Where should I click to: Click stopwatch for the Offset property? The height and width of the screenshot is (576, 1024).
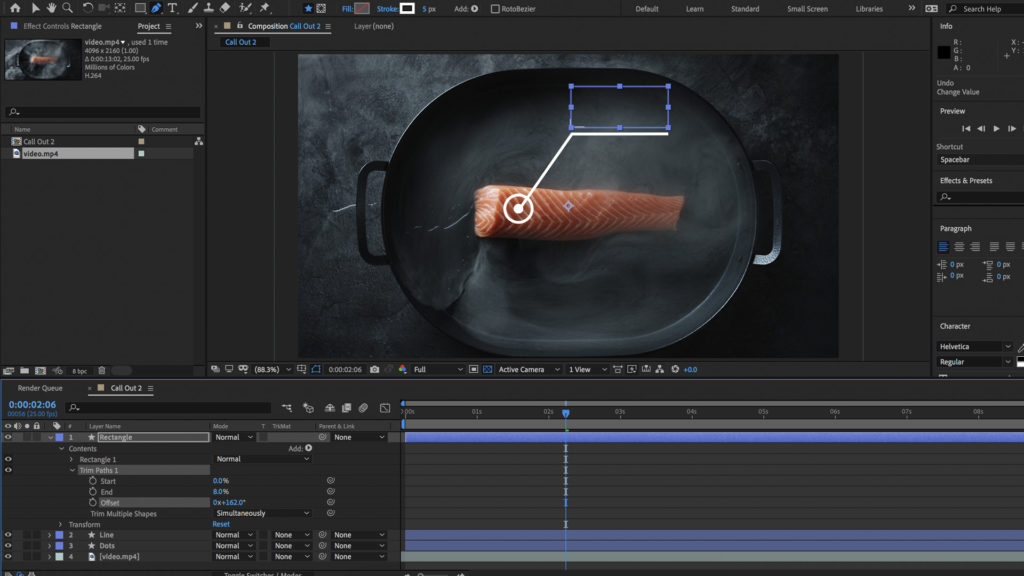coord(93,502)
